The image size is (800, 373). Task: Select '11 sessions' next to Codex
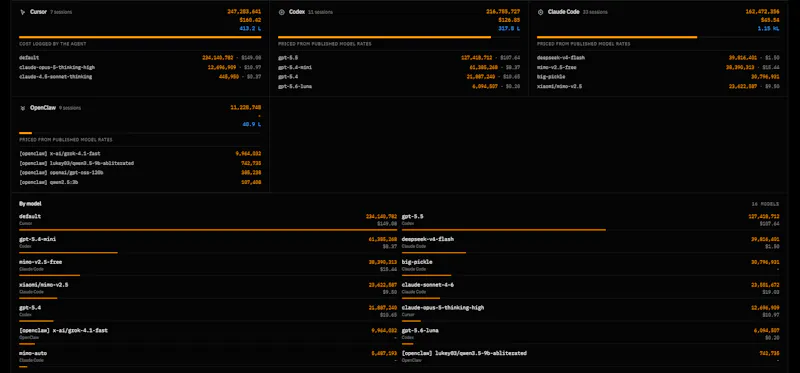321,12
